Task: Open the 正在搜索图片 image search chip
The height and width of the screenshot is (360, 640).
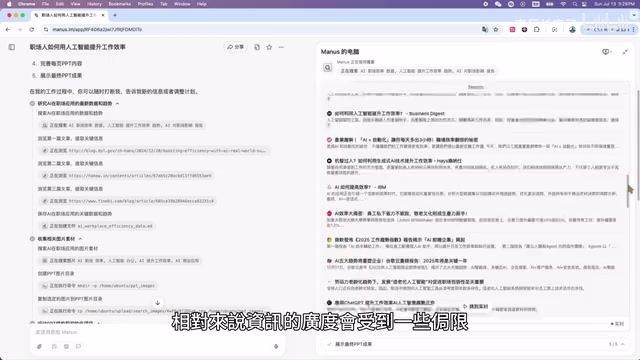Action: coord(120,260)
